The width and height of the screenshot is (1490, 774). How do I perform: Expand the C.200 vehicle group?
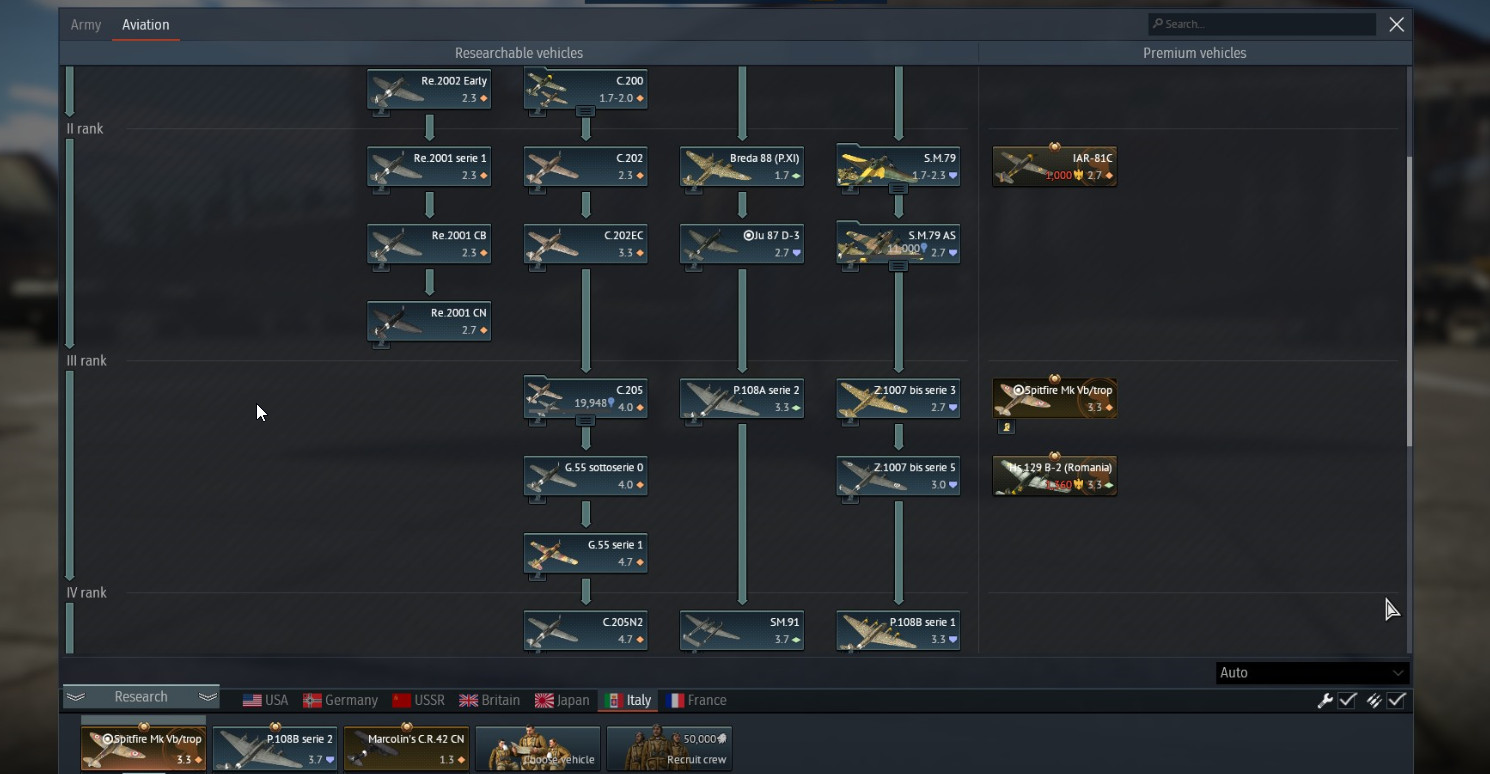point(586,111)
